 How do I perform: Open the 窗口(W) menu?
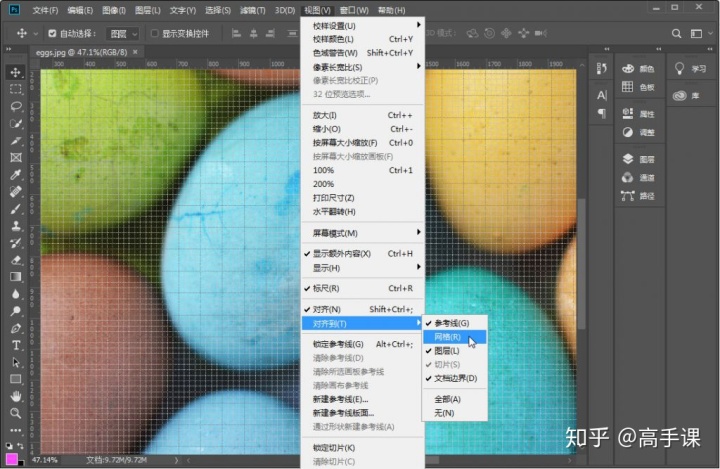coord(354,10)
